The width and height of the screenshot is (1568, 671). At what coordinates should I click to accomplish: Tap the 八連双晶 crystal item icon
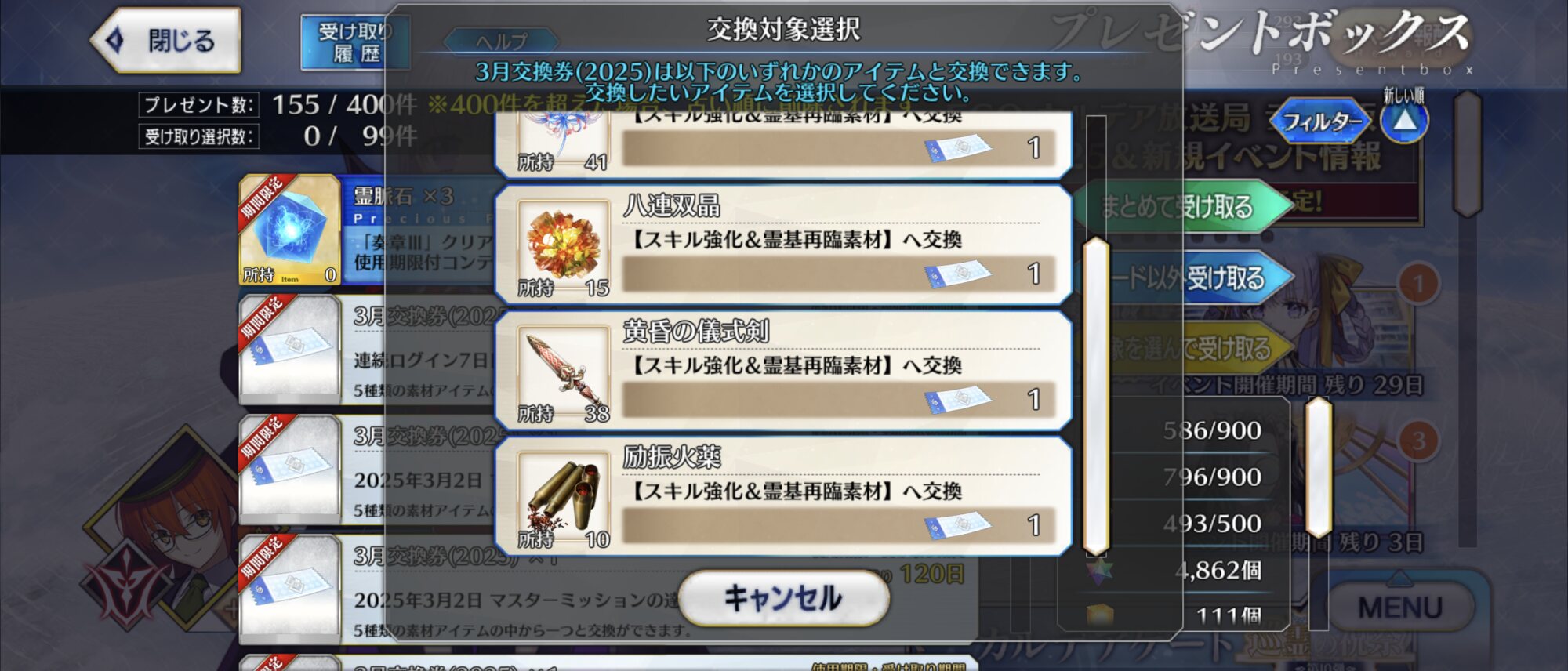tap(563, 245)
